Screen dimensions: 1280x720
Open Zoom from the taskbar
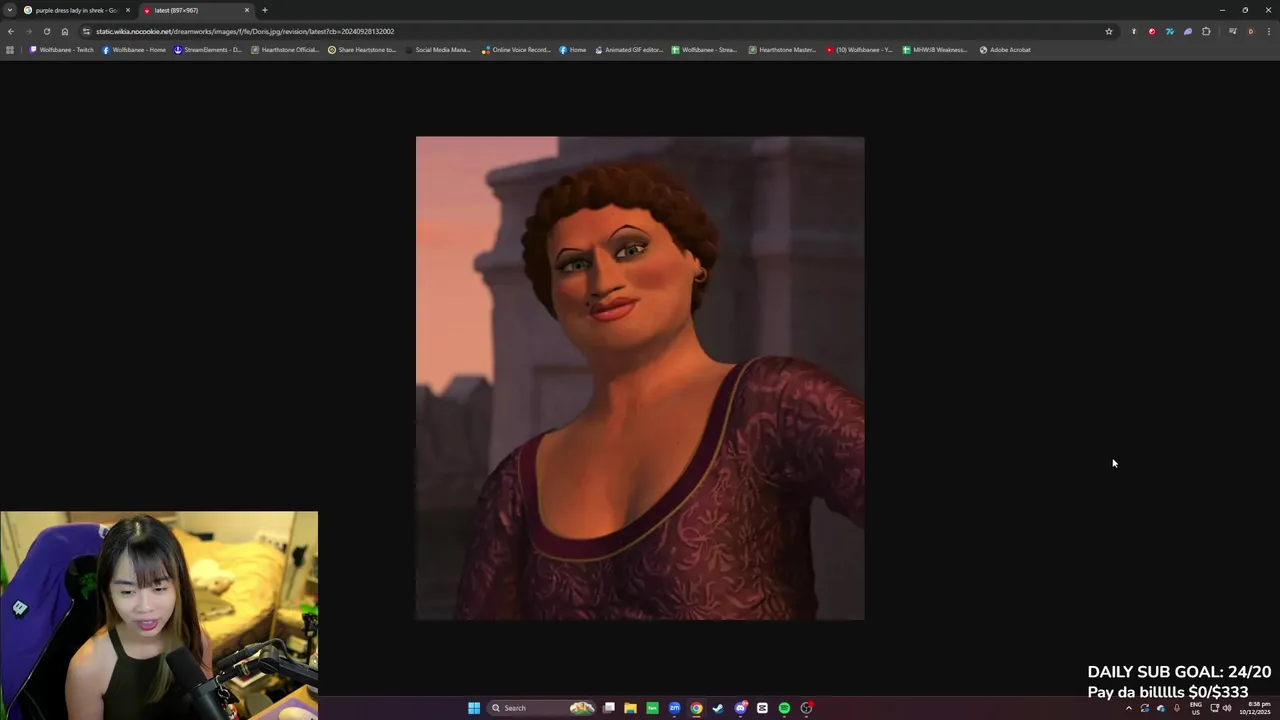674,708
